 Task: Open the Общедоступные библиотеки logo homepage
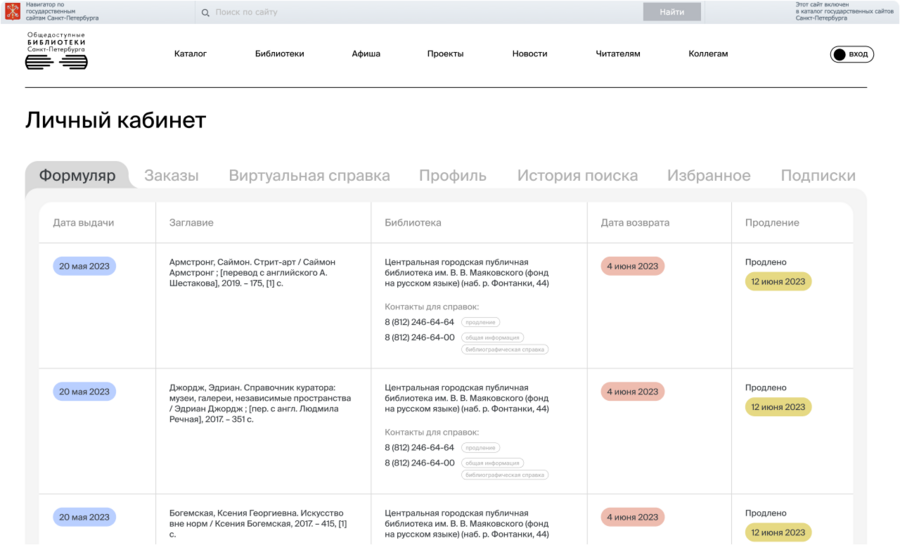[x=56, y=50]
